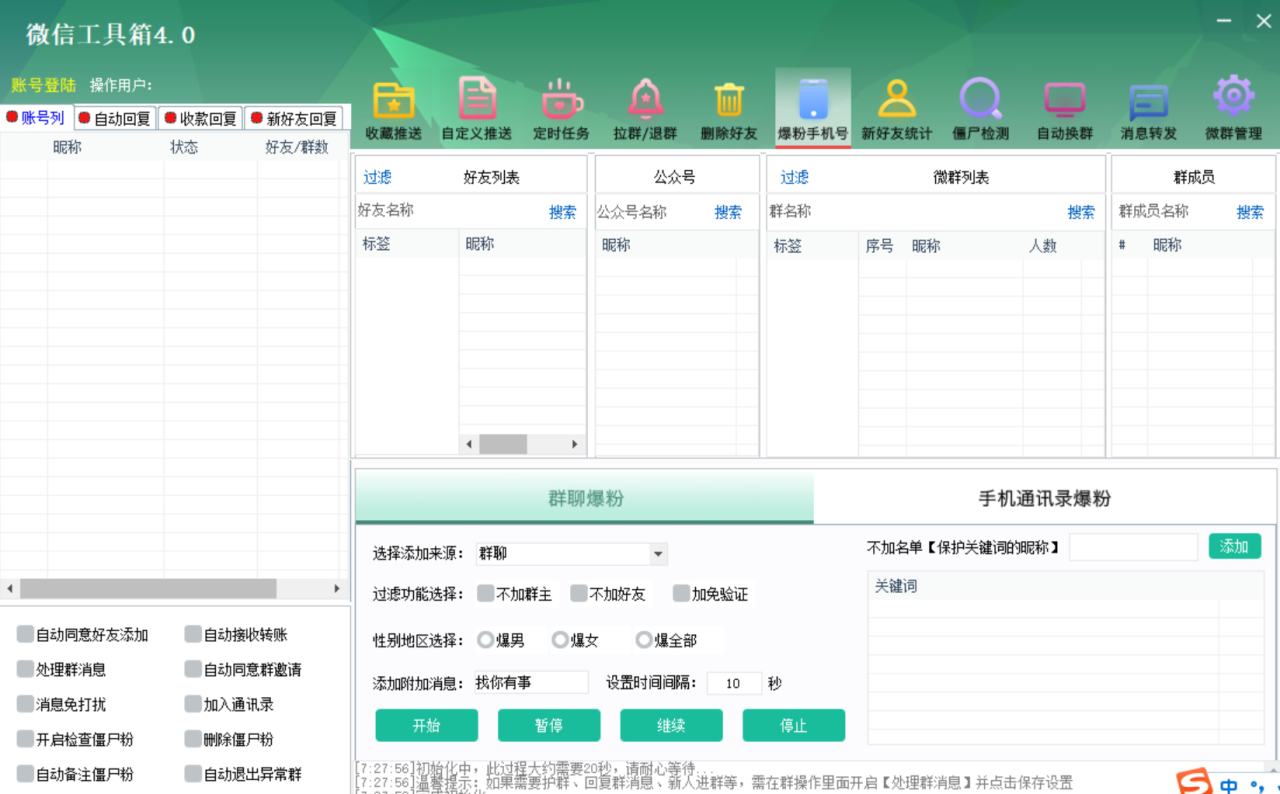Expand the 过滤 filter above 好友列表
1280x794 pixels.
pos(378,177)
